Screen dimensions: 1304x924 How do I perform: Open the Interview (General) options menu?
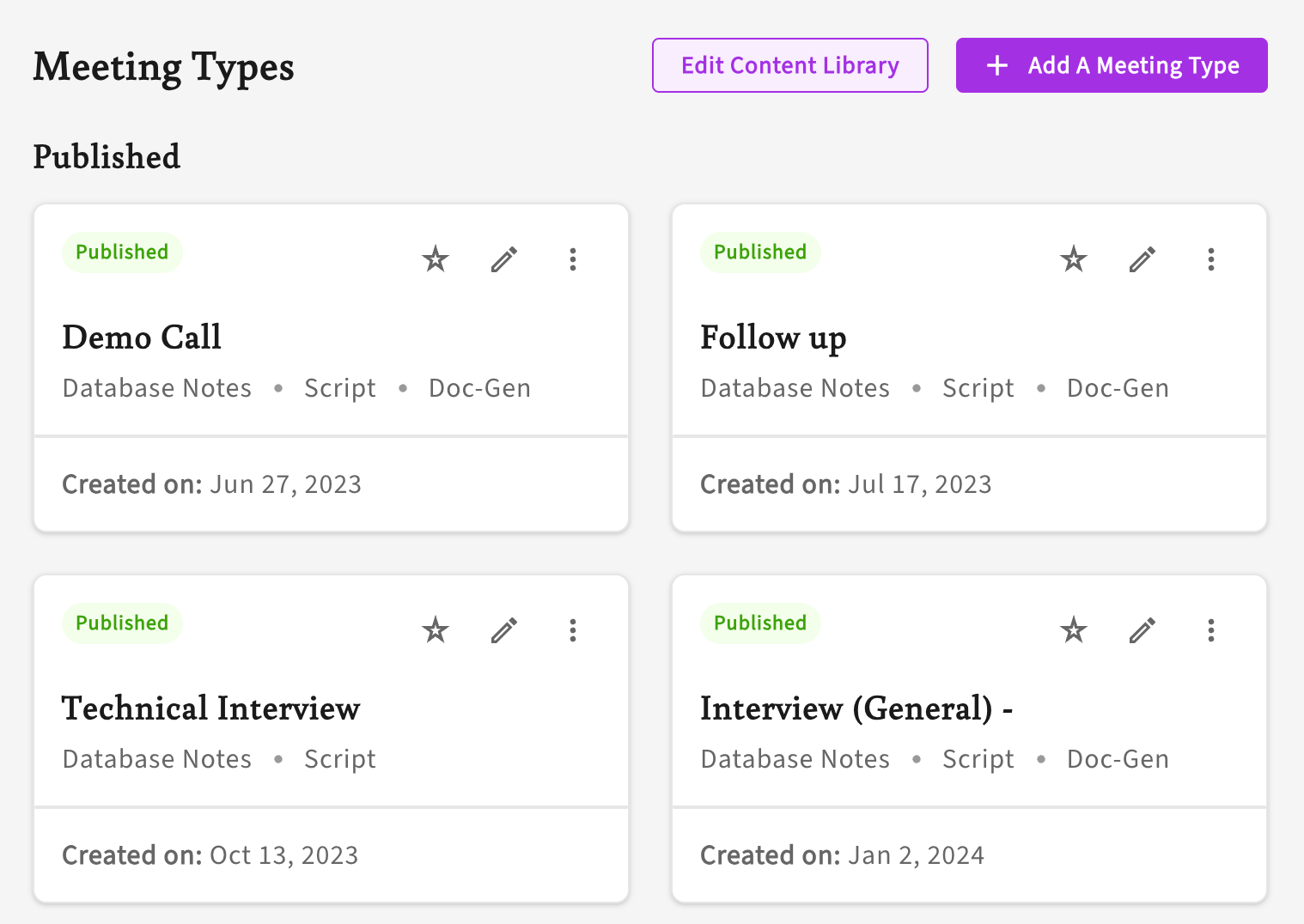pos(1211,630)
